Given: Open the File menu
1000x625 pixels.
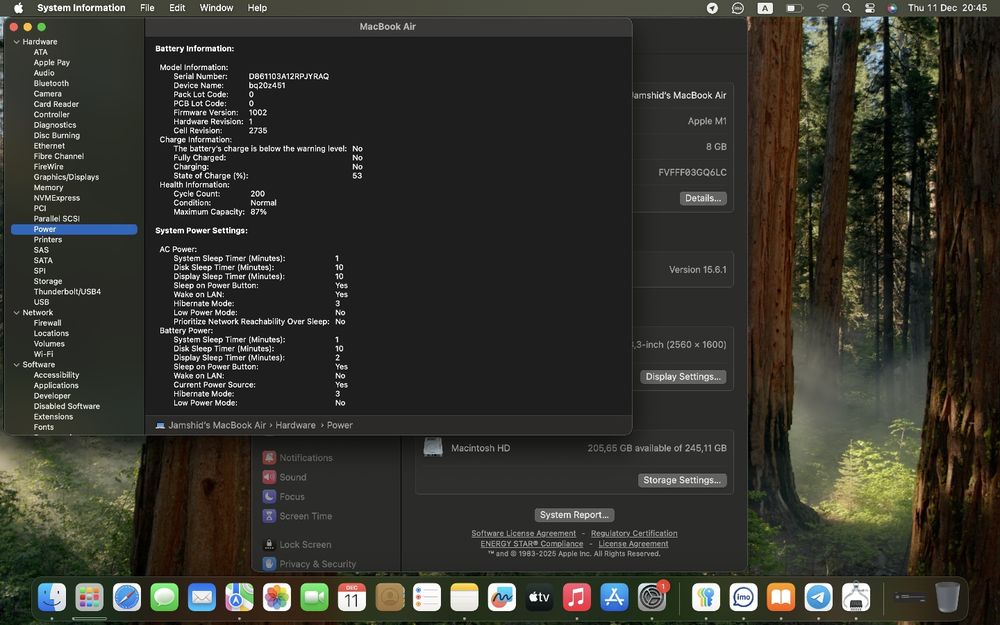Looking at the screenshot, I should (x=147, y=8).
